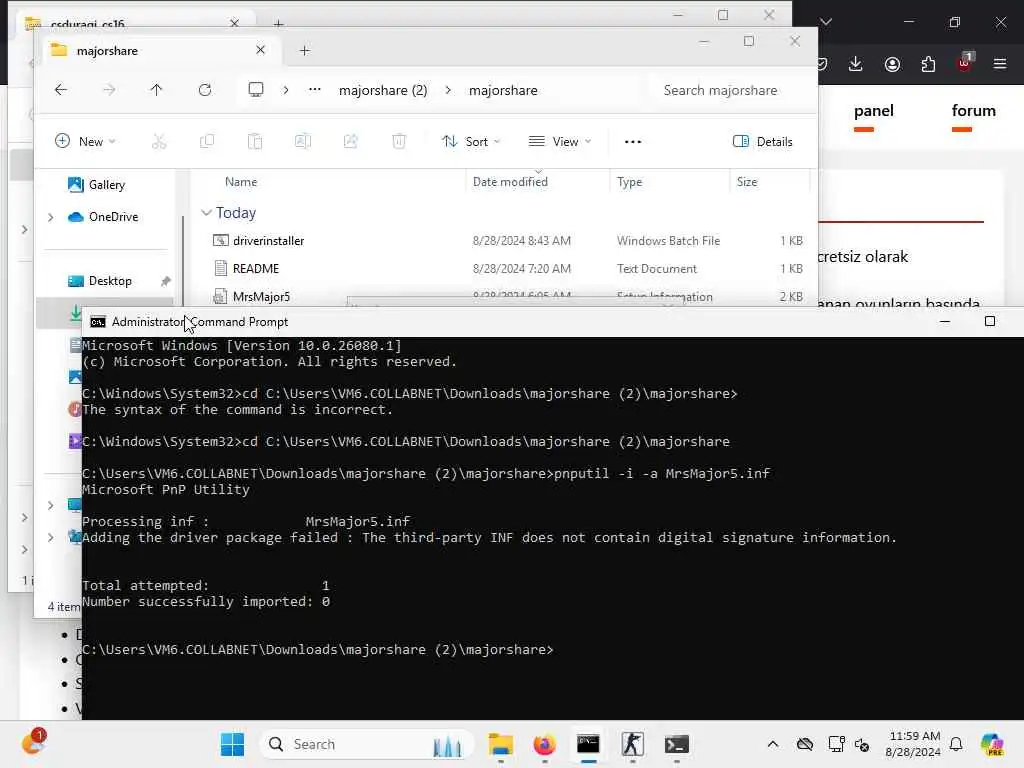Sort by Type column header
Screen dimensions: 1024x768
pos(630,182)
